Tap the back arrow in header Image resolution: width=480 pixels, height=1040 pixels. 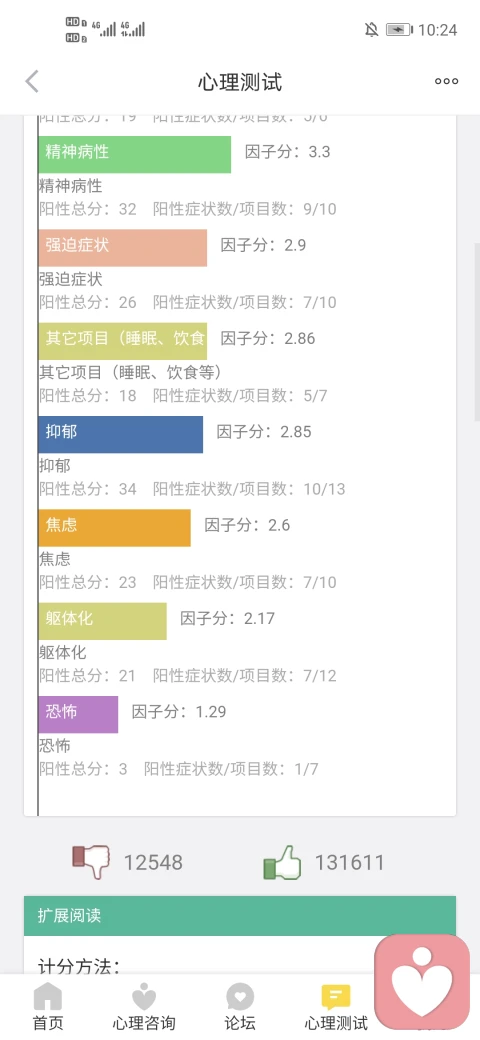(32, 82)
